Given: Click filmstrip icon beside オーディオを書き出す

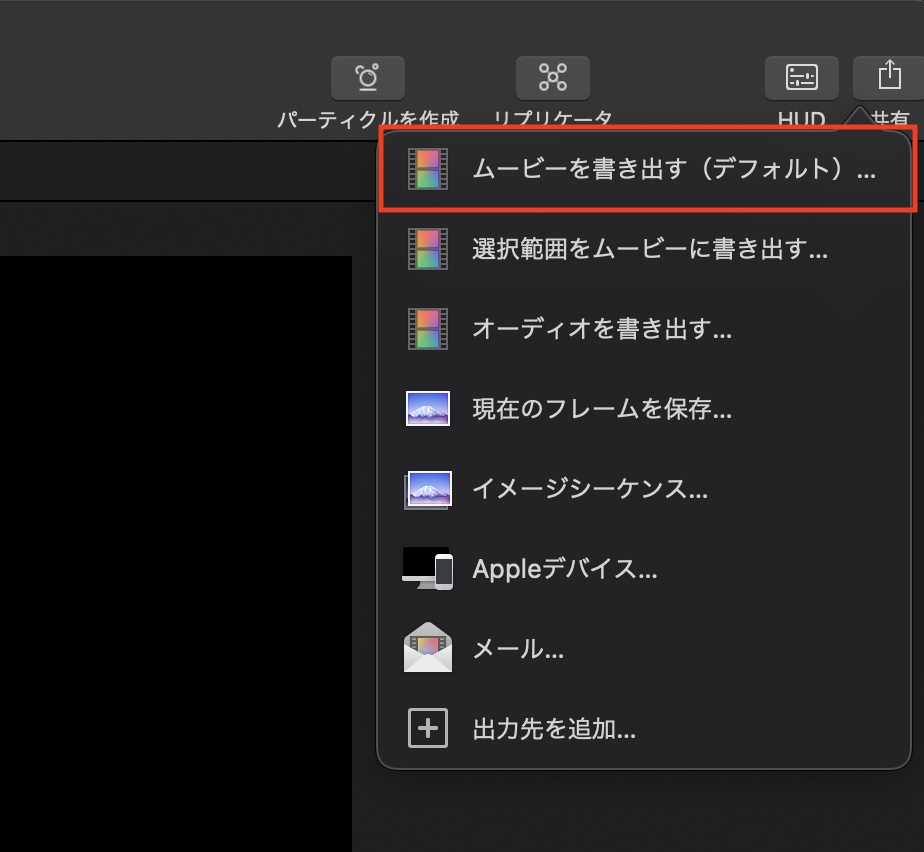Looking at the screenshot, I should [428, 329].
